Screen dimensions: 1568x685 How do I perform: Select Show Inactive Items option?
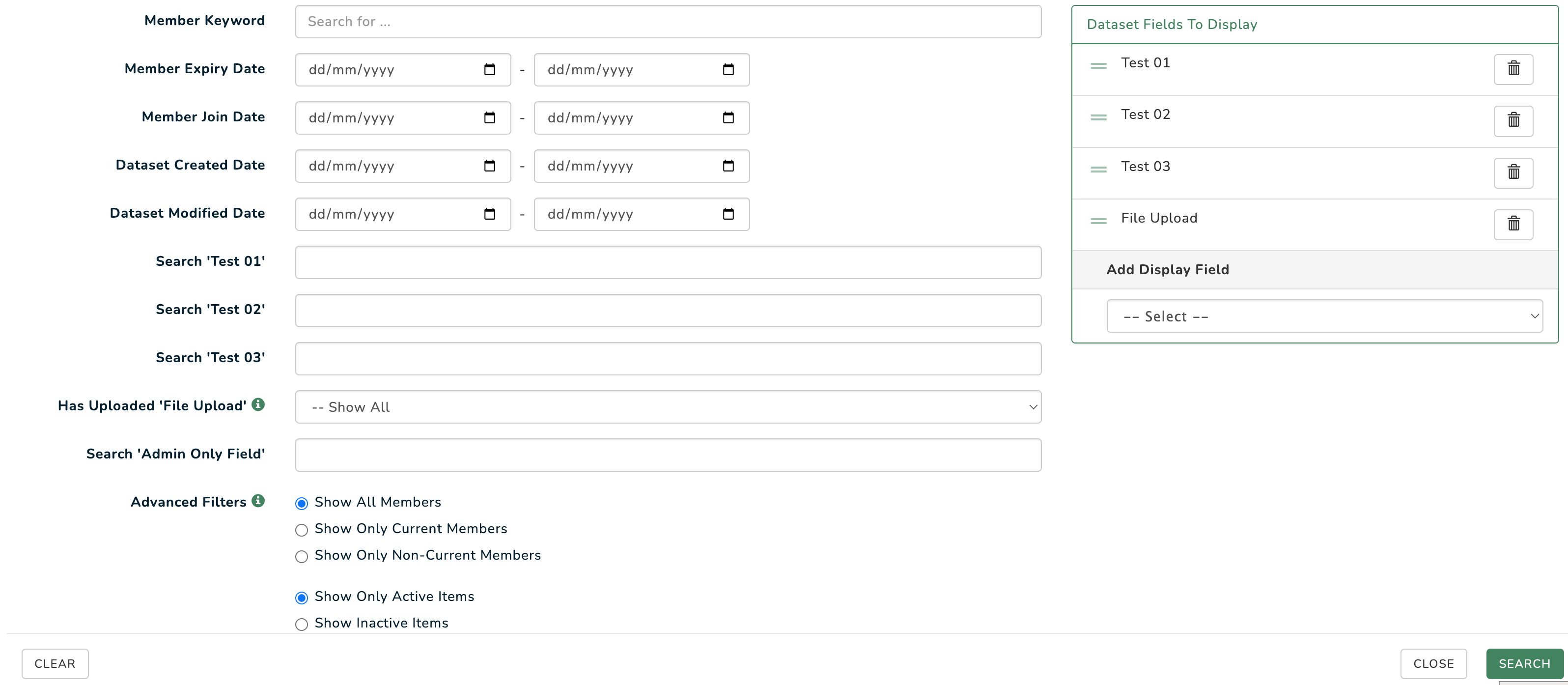click(x=301, y=625)
